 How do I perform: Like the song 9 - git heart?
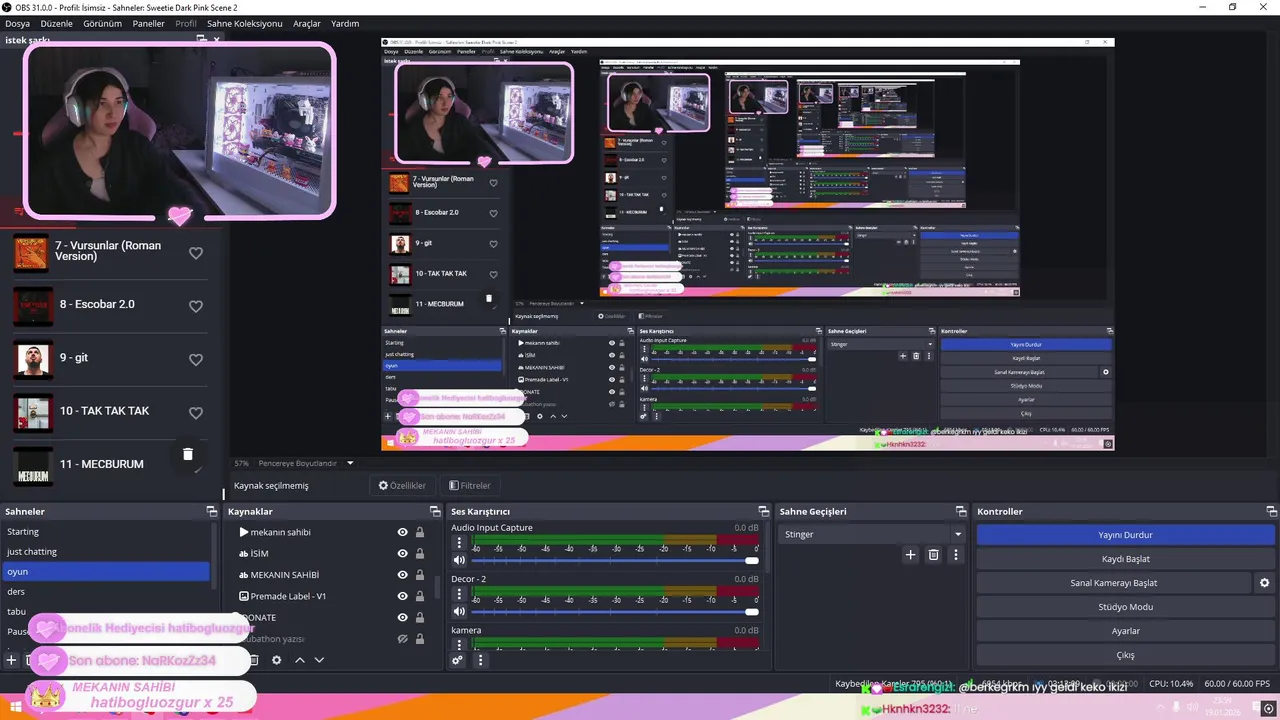[196, 359]
